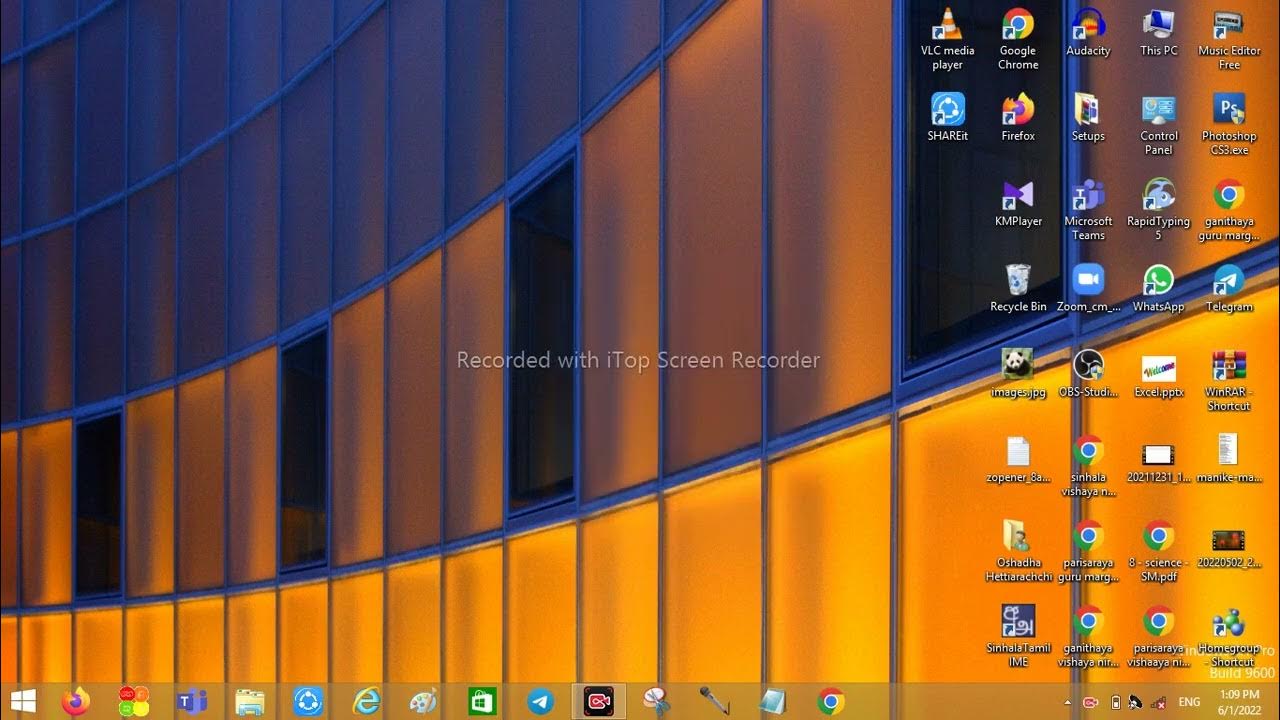This screenshot has height=720, width=1280.
Task: Open the Windows Start button
Action: pyautogui.click(x=23, y=701)
